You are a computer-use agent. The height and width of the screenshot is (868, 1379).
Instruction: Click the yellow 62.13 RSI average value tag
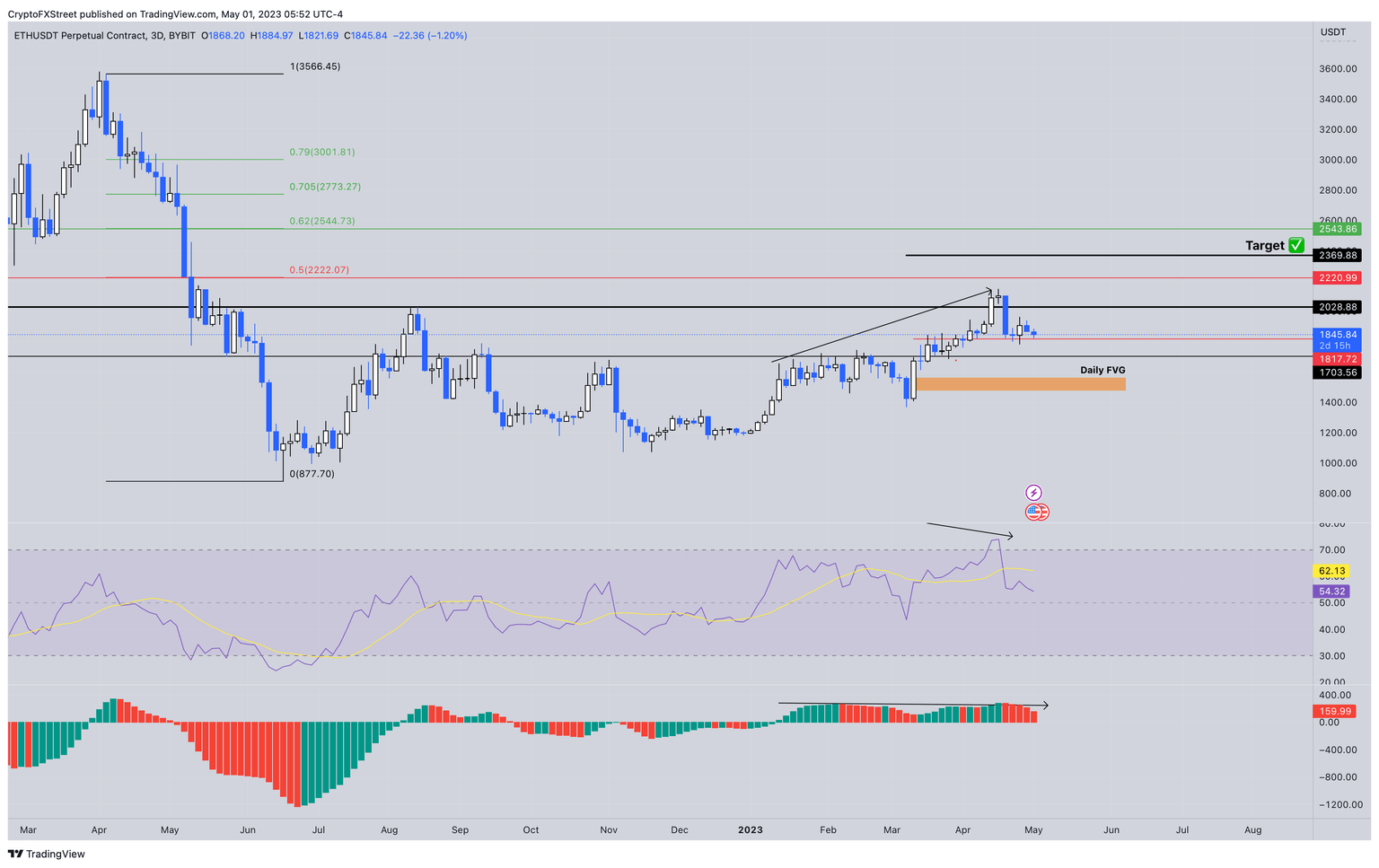[x=1333, y=570]
